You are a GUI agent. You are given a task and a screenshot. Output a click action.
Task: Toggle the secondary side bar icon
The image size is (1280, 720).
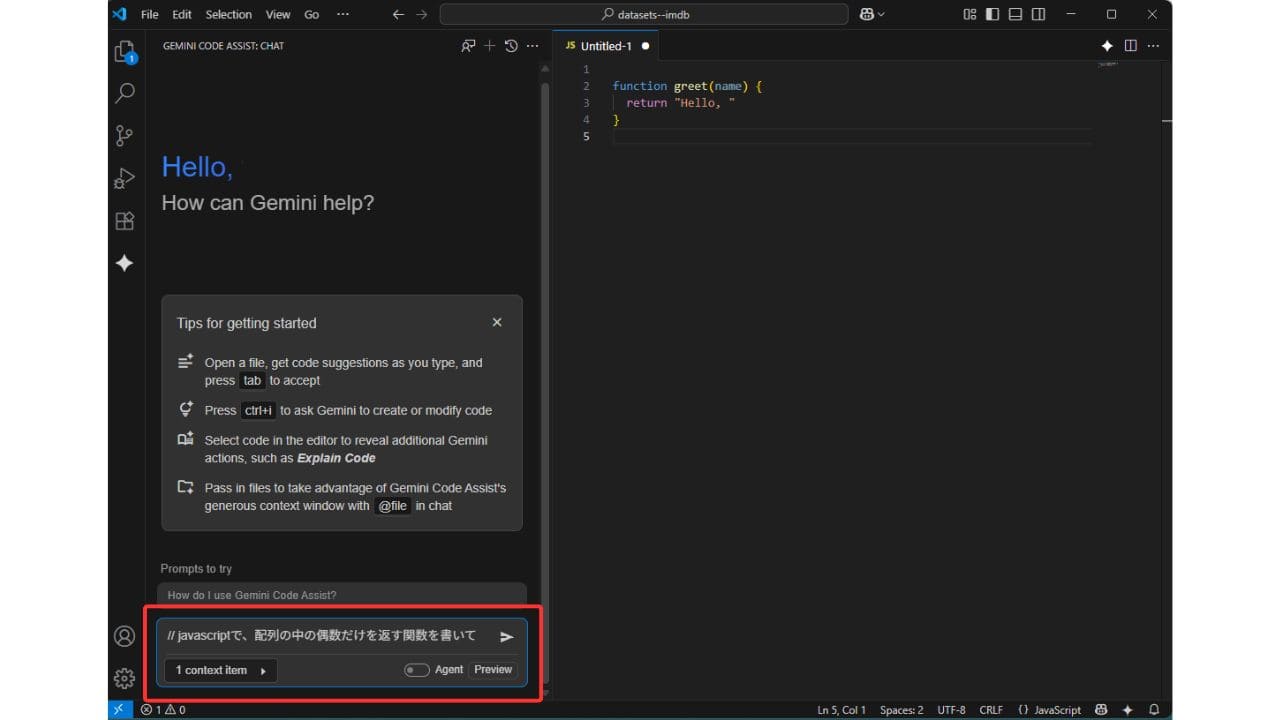(x=1037, y=14)
